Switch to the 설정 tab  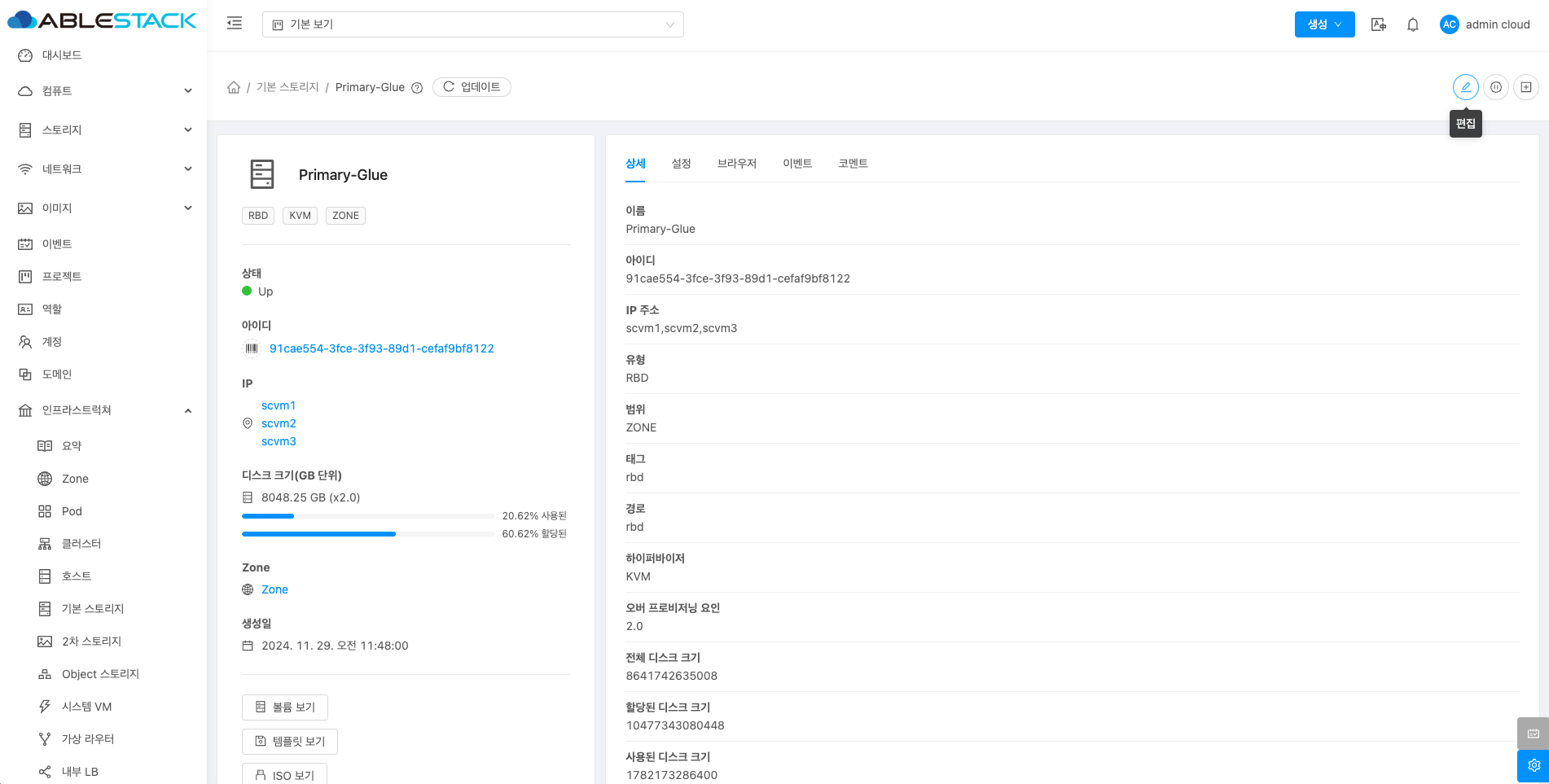pyautogui.click(x=681, y=164)
